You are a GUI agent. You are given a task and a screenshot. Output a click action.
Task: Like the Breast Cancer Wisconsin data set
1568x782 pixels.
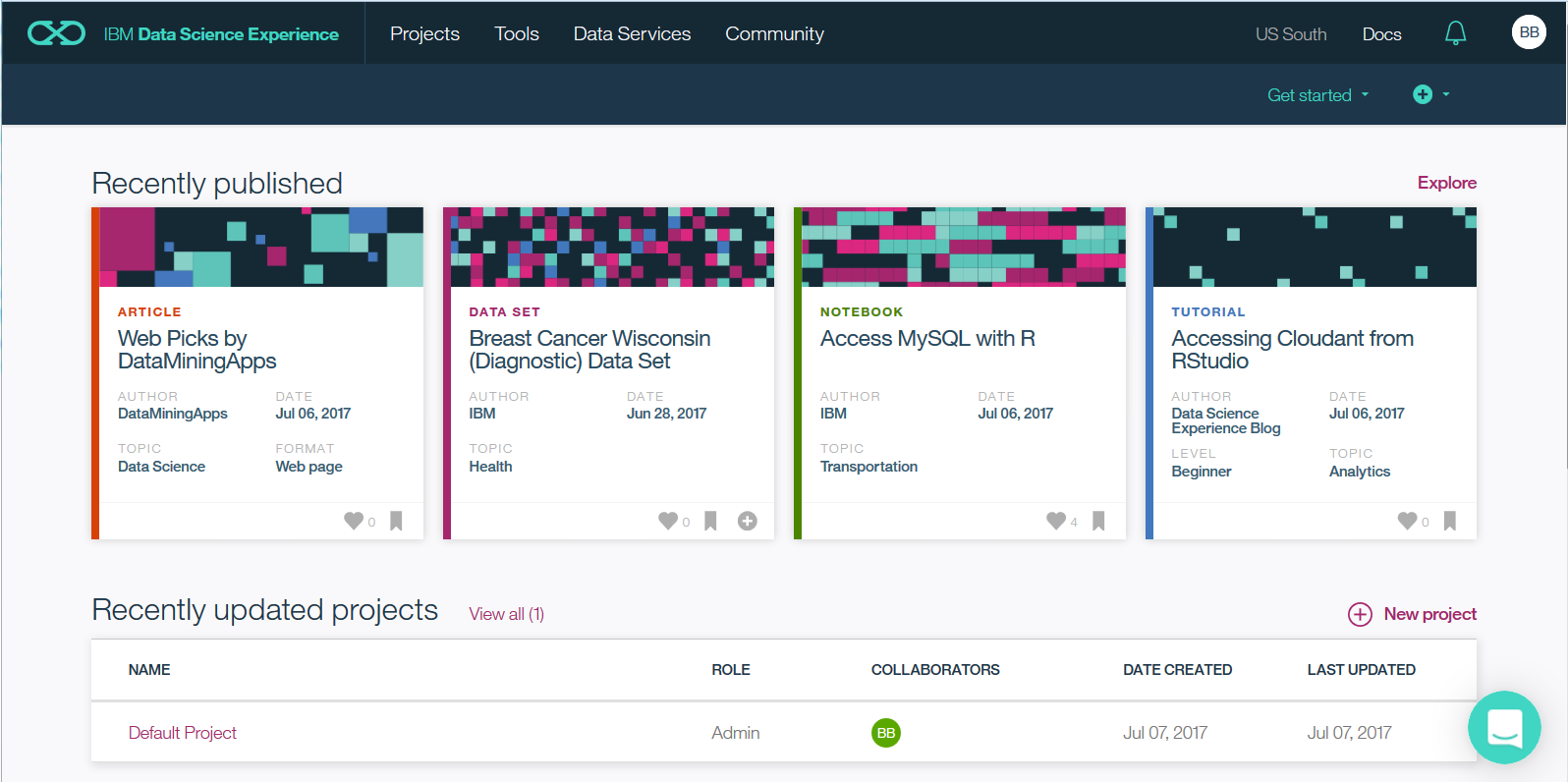pos(668,521)
